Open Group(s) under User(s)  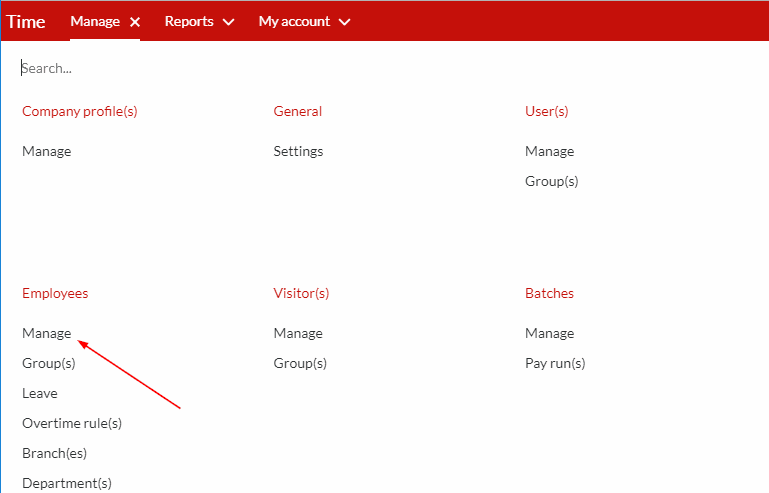[x=552, y=182]
